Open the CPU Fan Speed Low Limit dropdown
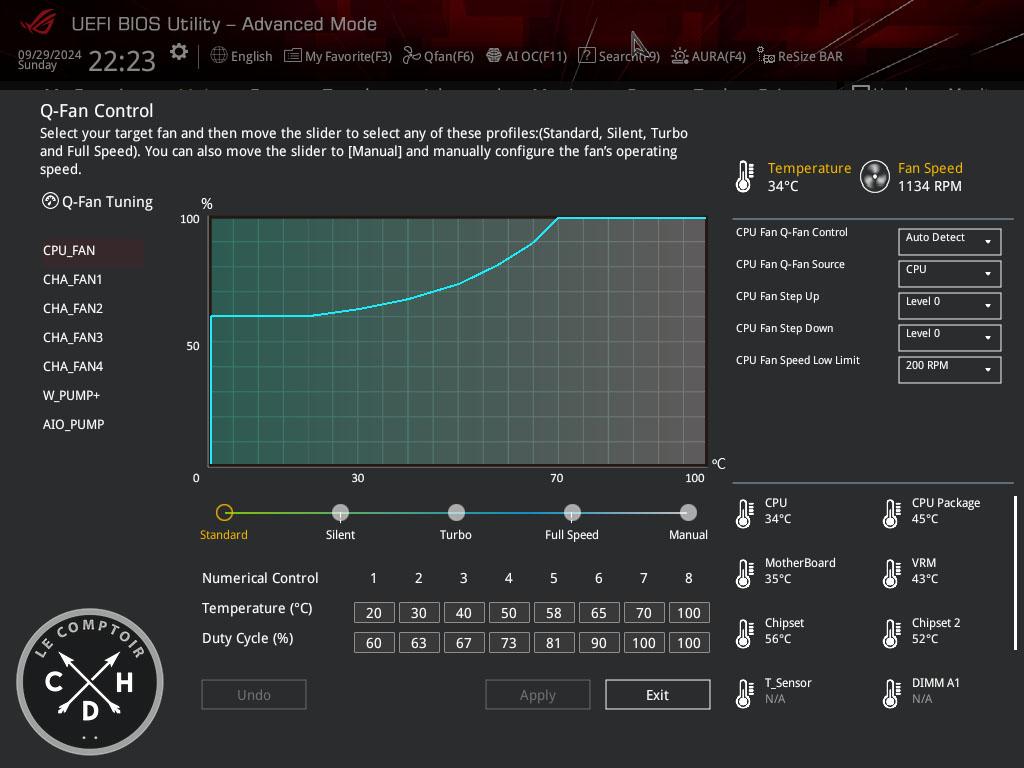 [949, 369]
